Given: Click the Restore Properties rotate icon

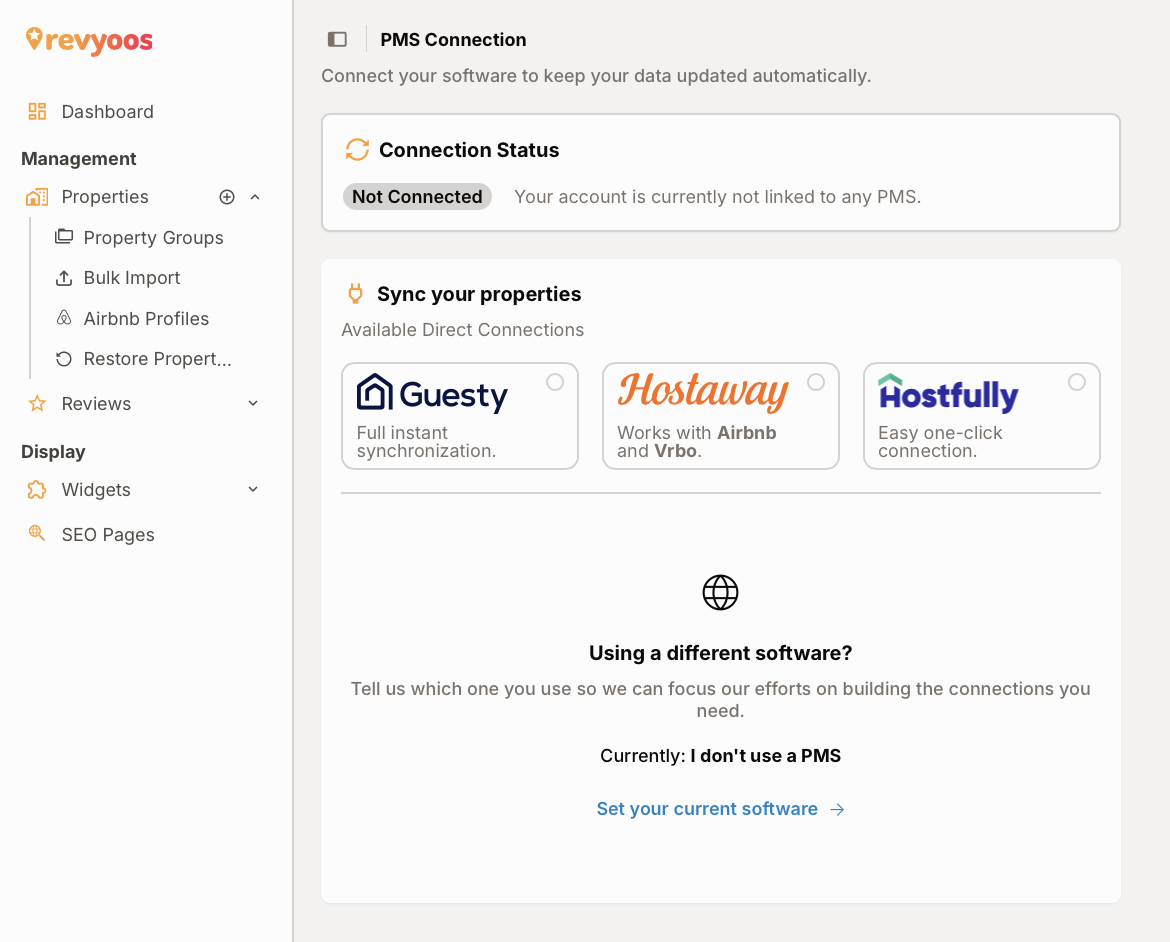Looking at the screenshot, I should click(64, 359).
